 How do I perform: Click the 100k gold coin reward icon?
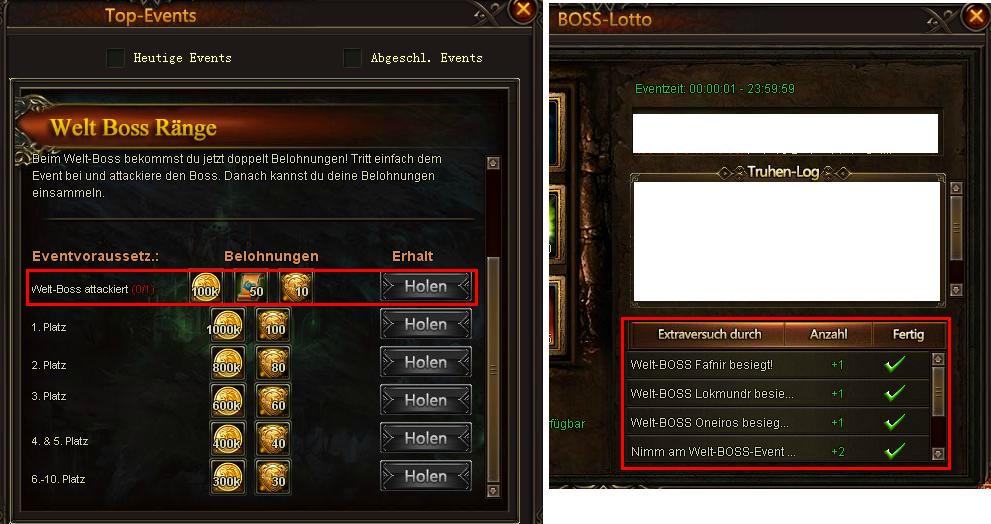[x=205, y=287]
